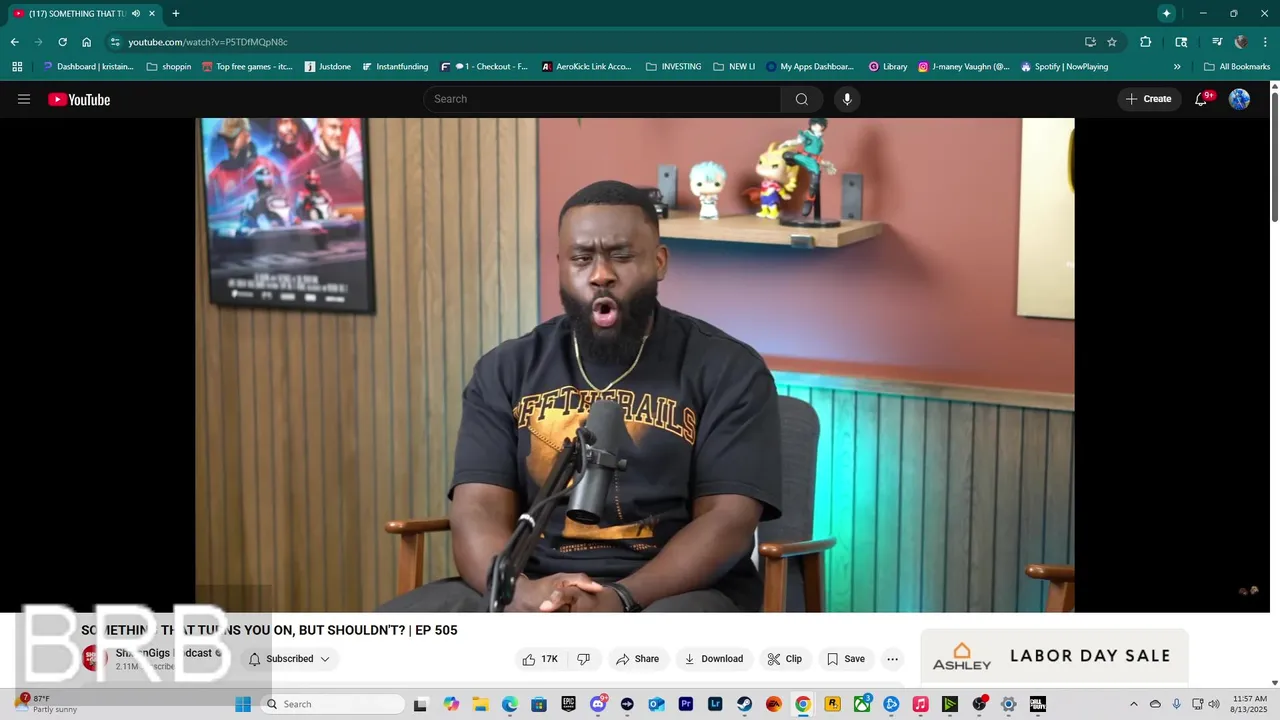
Task: Open Outlook from the taskbar
Action: [656, 704]
